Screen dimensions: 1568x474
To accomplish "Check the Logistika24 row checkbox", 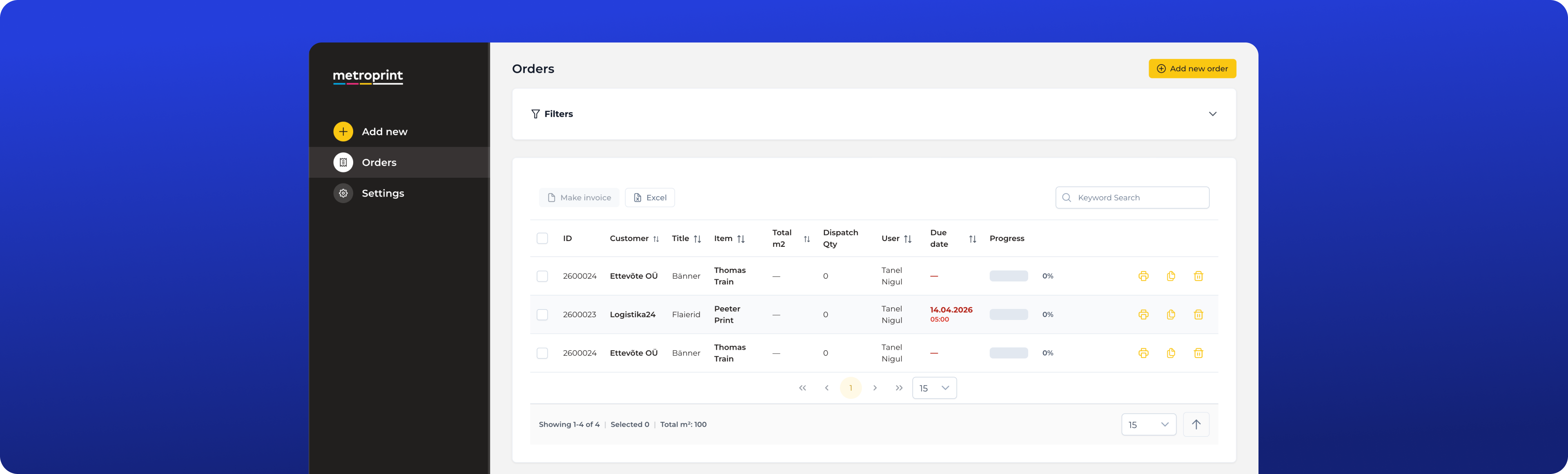I will click(542, 314).
